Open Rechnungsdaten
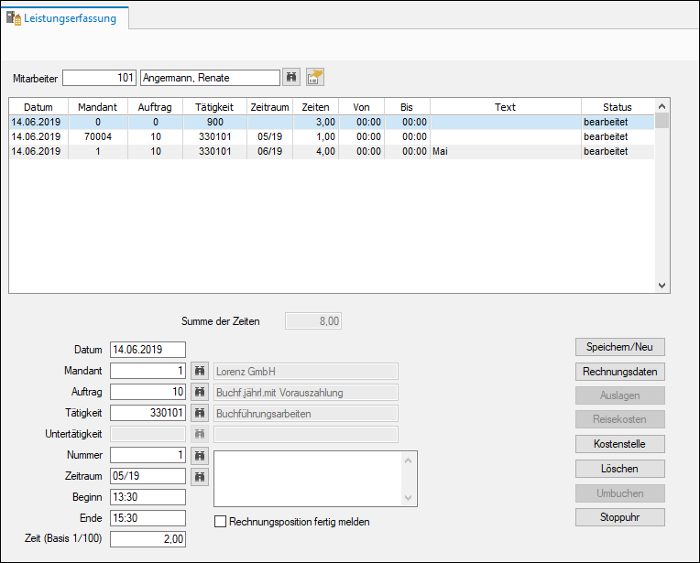Image resolution: width=700 pixels, height=563 pixels. click(x=620, y=371)
